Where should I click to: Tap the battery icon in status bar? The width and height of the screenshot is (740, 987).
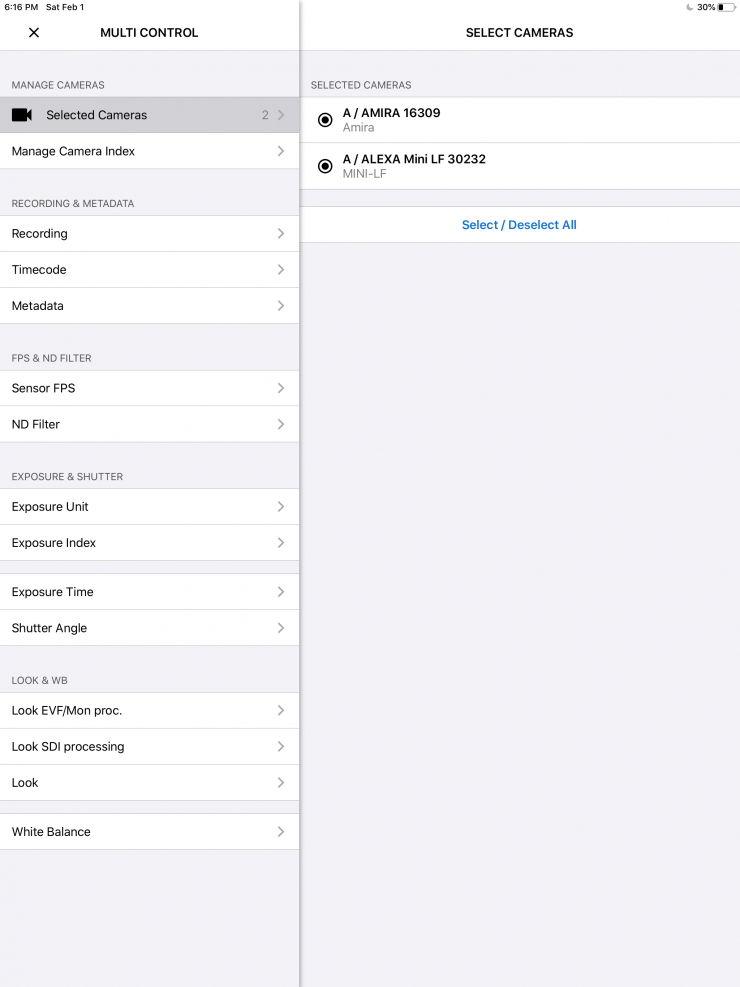[x=726, y=7]
